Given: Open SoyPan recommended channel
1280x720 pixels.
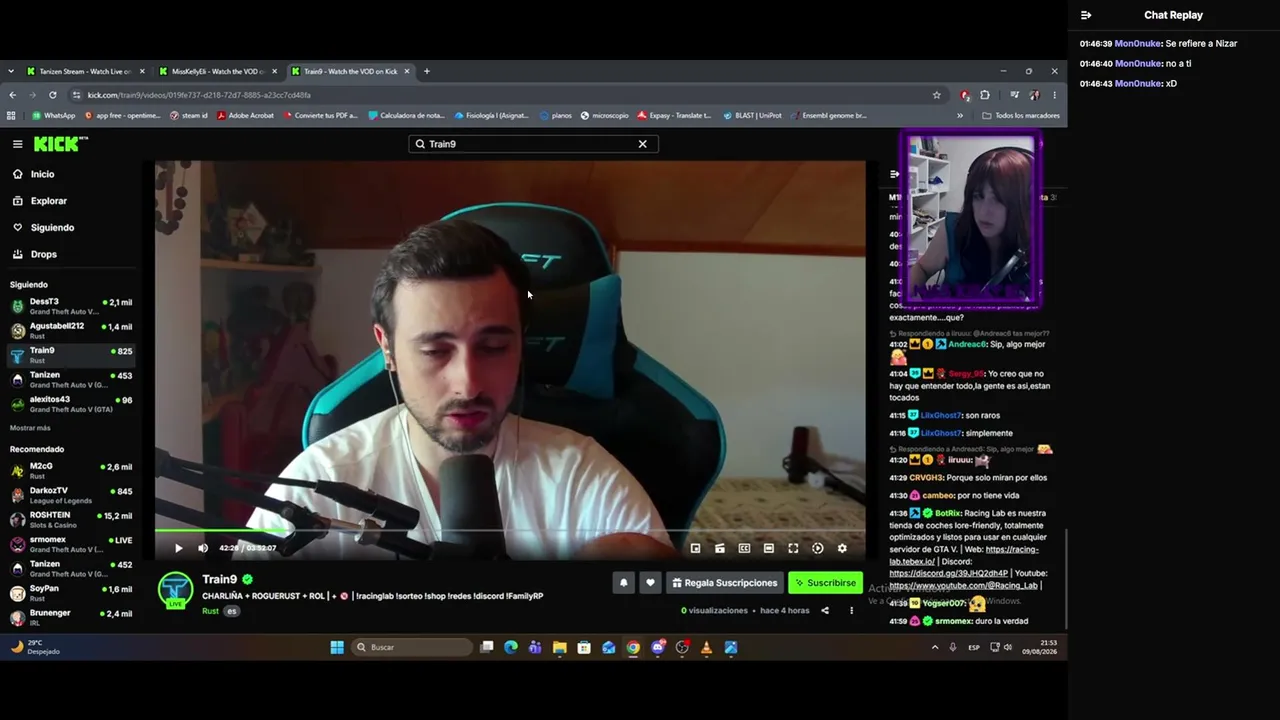Looking at the screenshot, I should 70,593.
